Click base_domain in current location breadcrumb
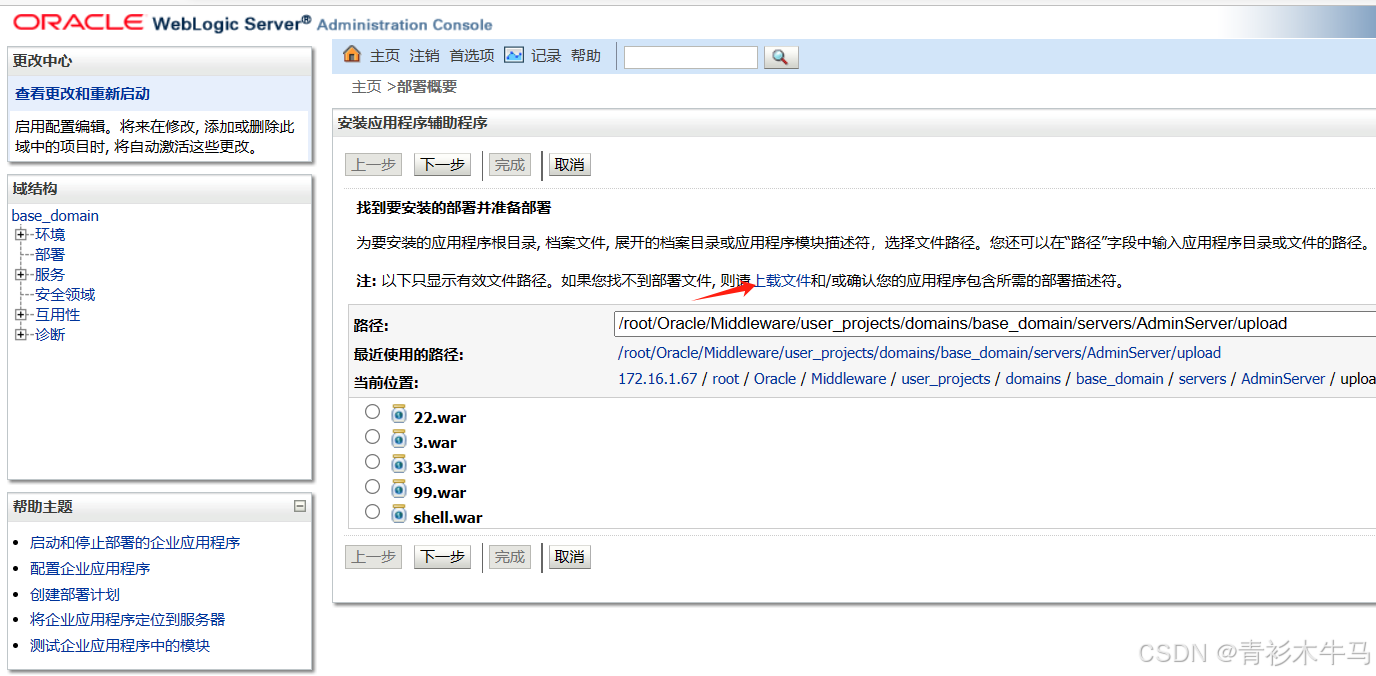Viewport: 1376px width, 676px height. click(1120, 379)
